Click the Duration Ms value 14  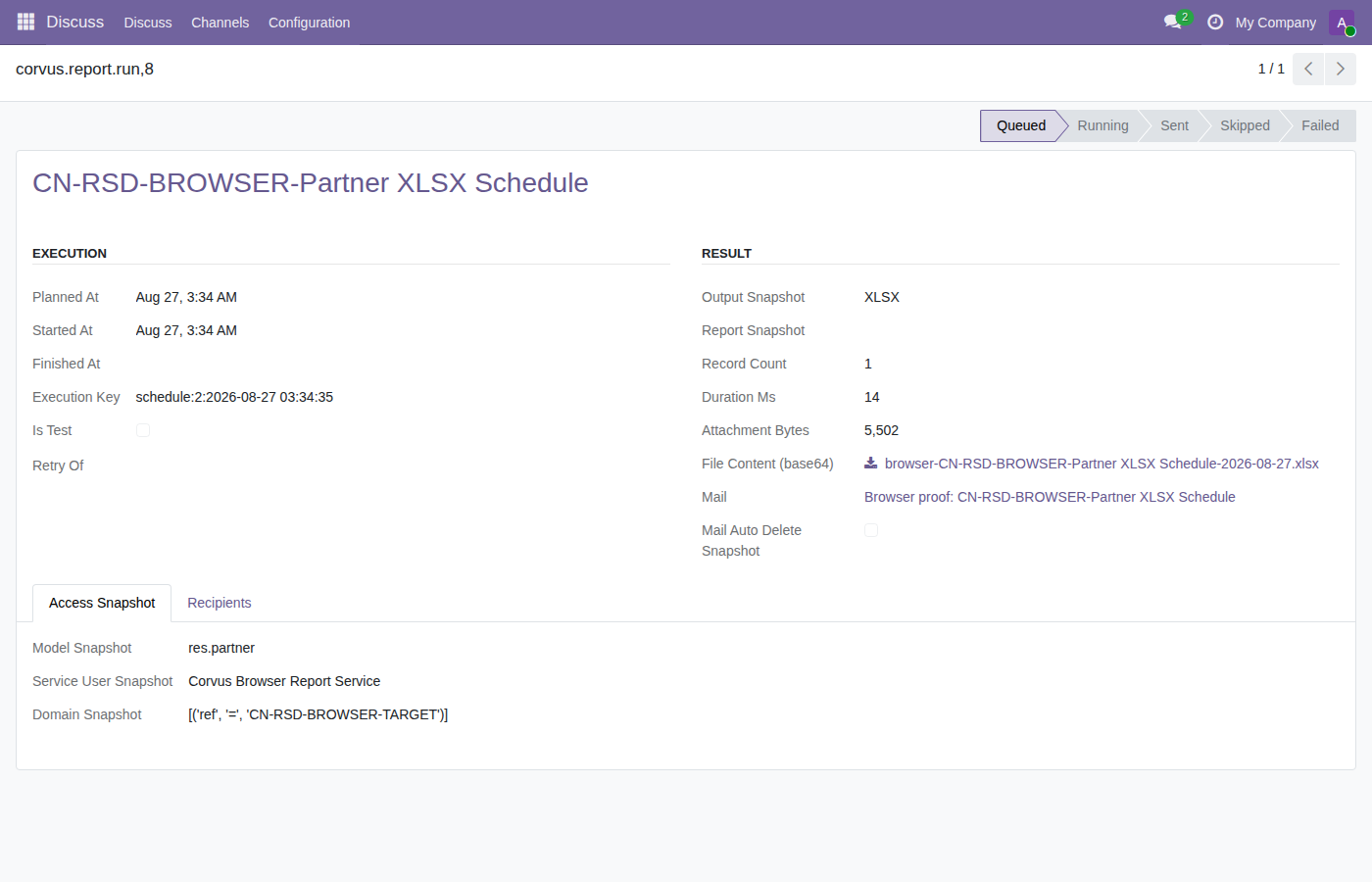872,397
